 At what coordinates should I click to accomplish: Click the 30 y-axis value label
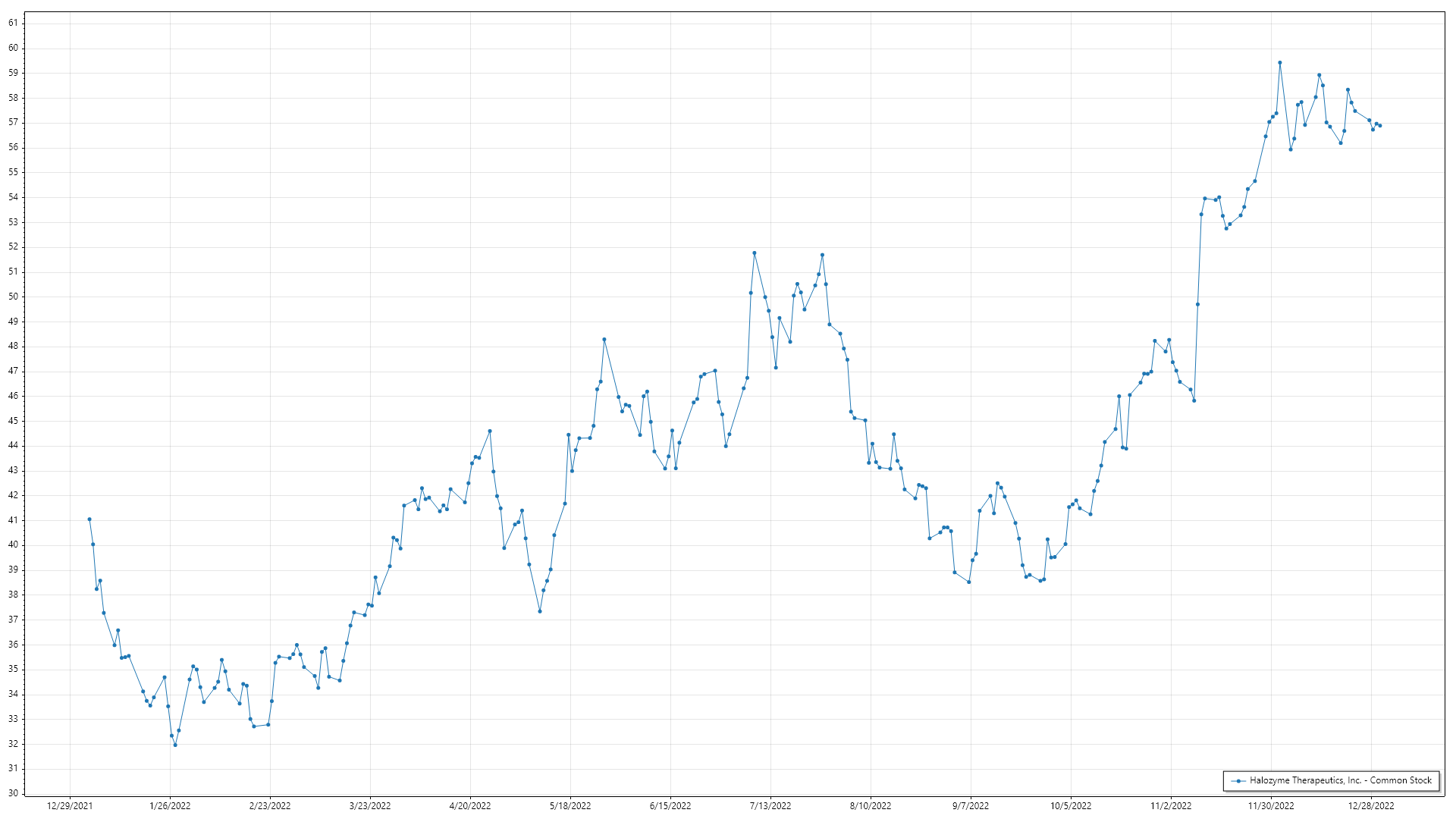[13, 794]
